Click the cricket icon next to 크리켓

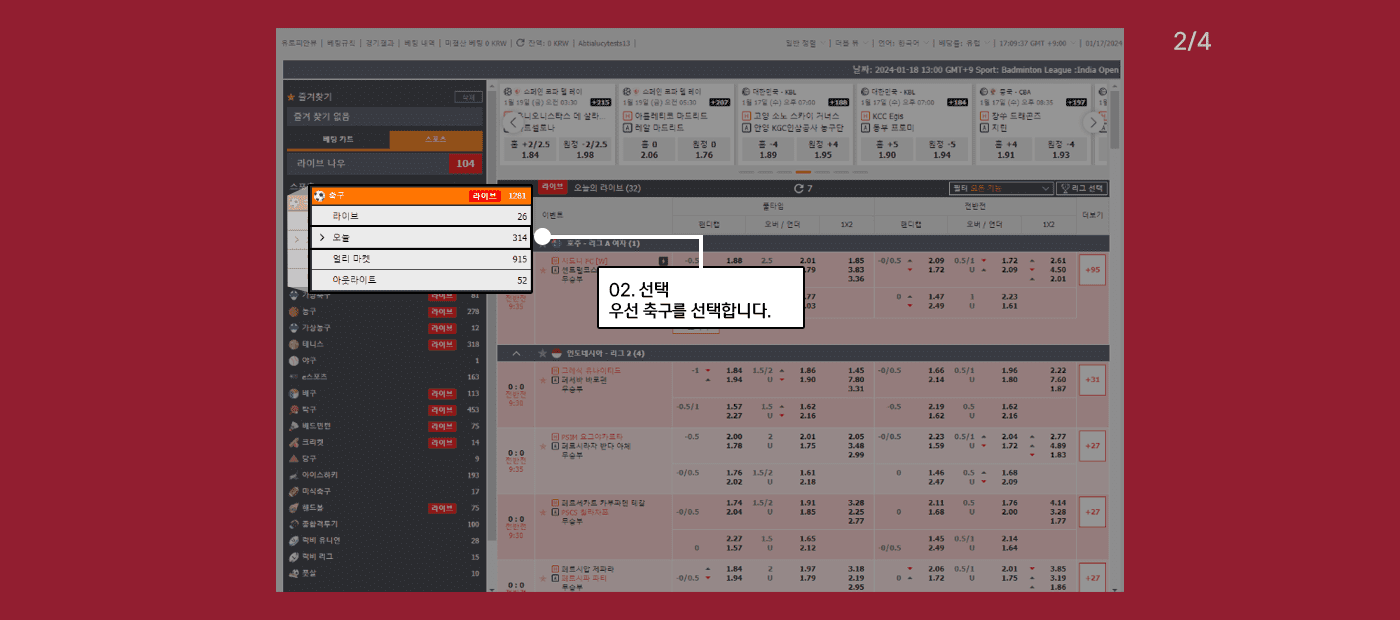pyautogui.click(x=294, y=442)
